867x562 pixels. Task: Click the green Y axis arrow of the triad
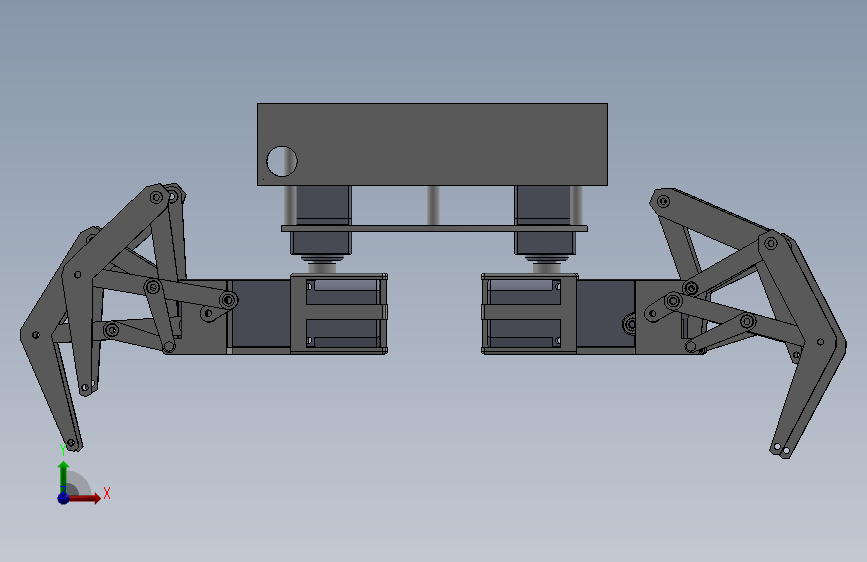pos(64,476)
